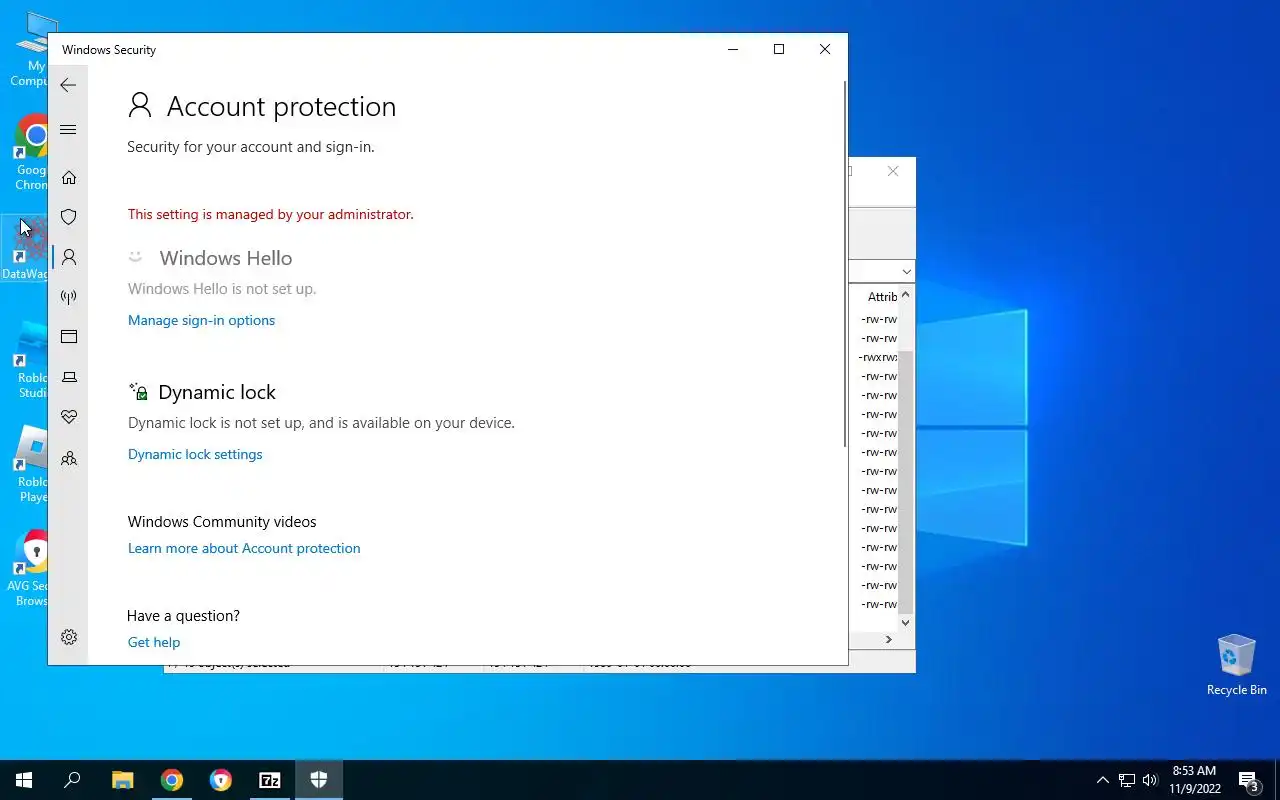
Task: Select the Account protection person icon
Action: click(69, 257)
